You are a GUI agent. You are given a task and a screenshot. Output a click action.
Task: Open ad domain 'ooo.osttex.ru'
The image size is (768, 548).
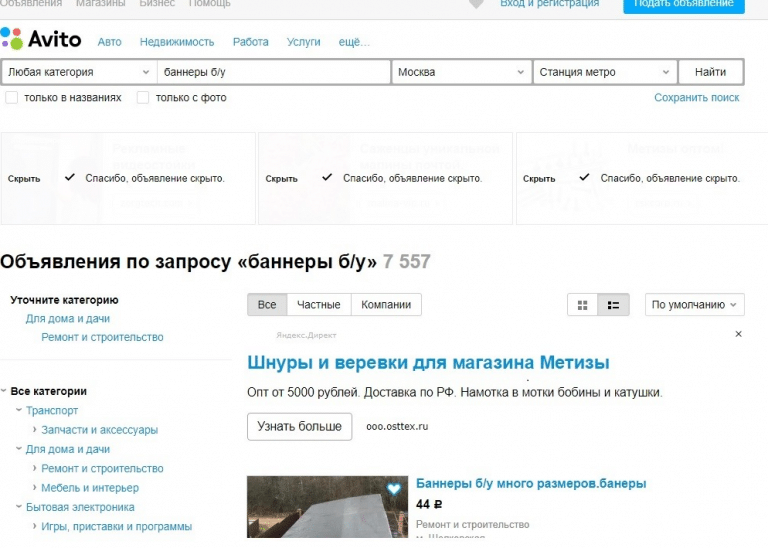coord(397,427)
